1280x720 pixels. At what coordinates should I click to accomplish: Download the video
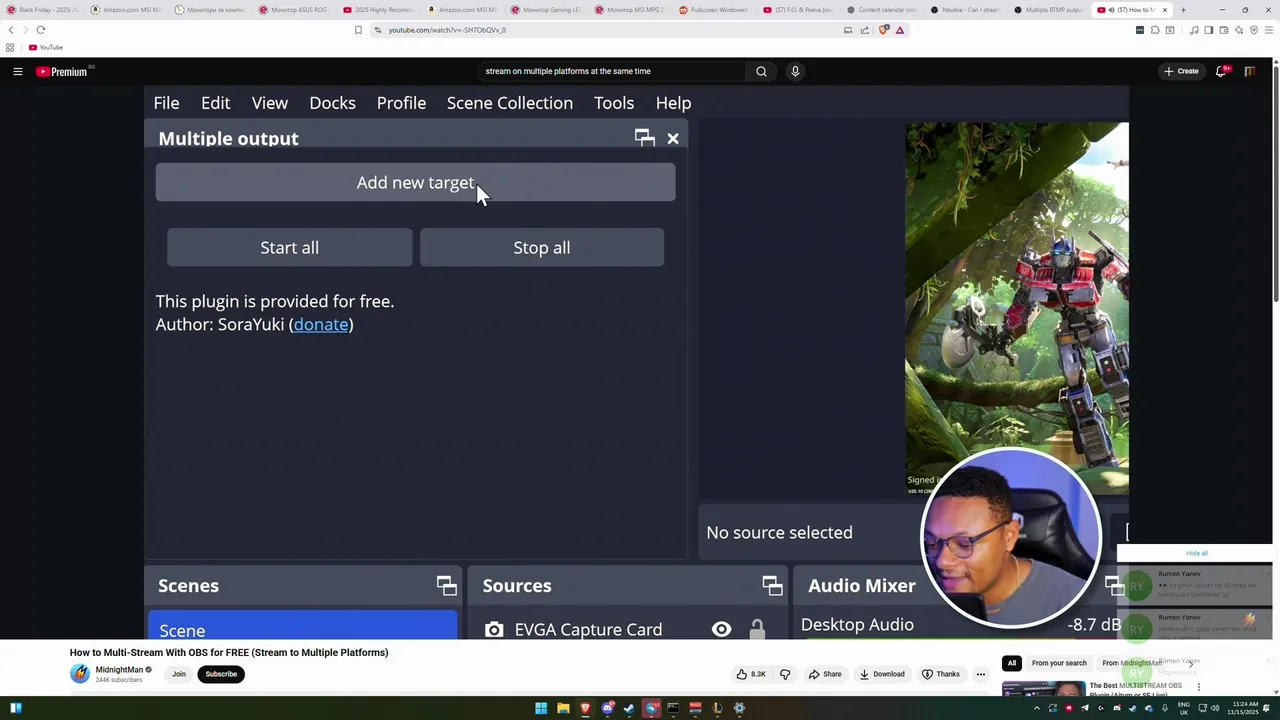coord(881,674)
